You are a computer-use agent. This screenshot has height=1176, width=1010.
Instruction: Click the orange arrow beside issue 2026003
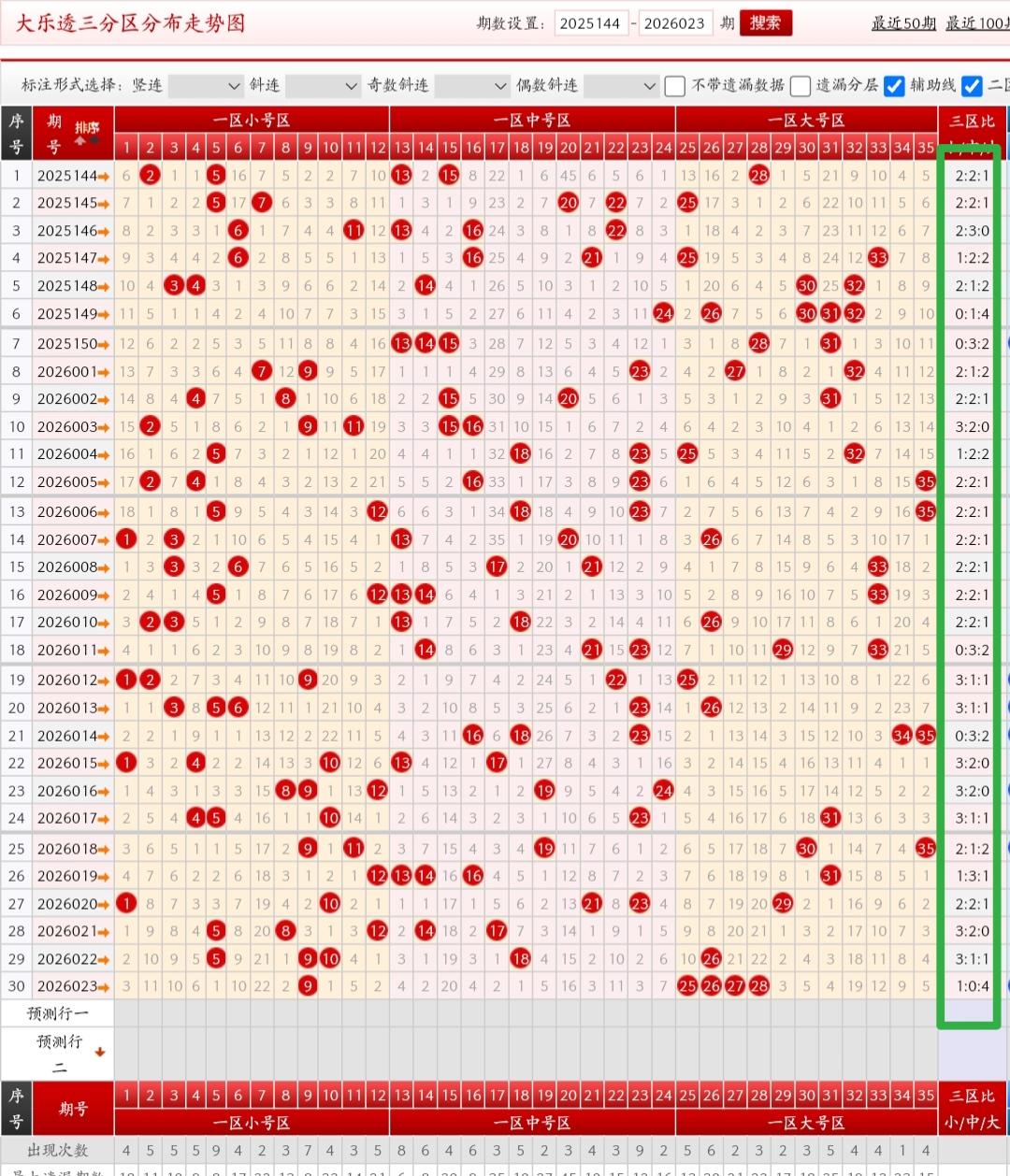pyautogui.click(x=104, y=428)
